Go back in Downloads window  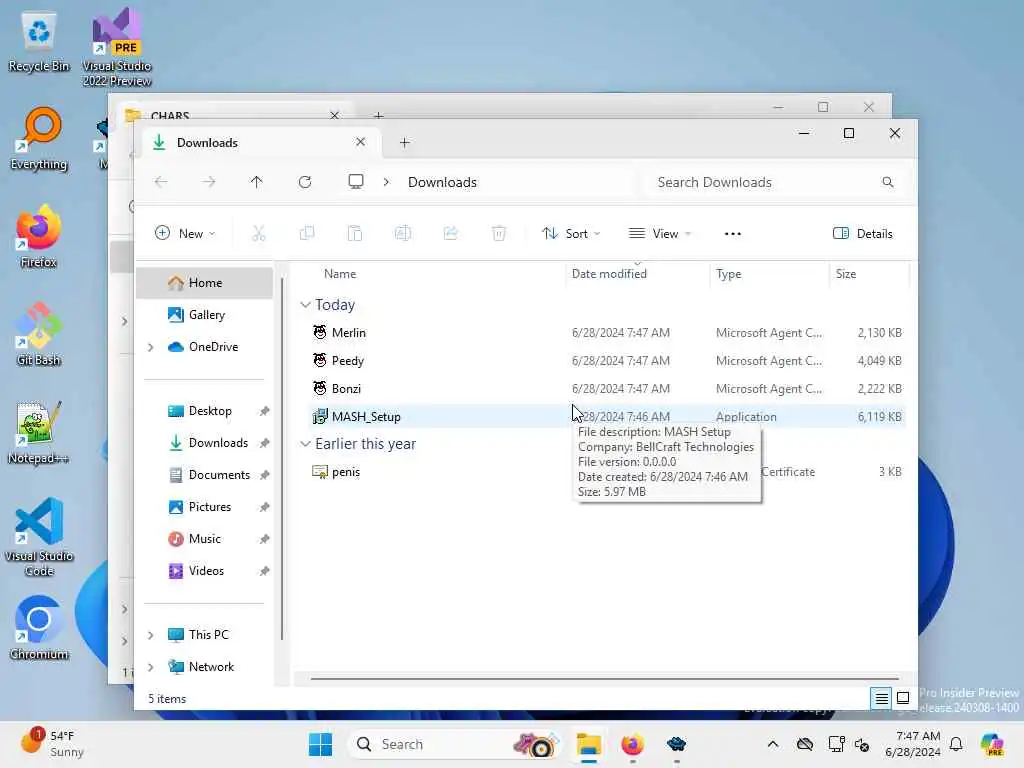[x=161, y=182]
